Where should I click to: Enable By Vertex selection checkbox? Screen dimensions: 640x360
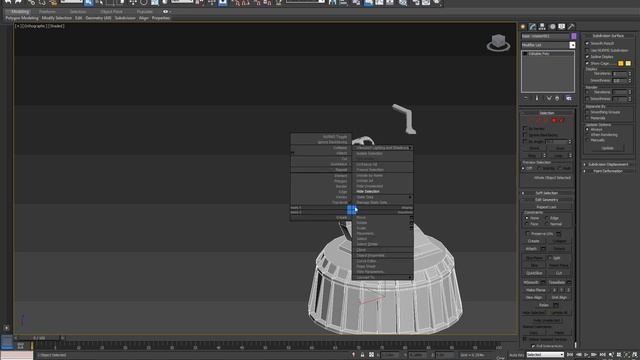point(525,128)
